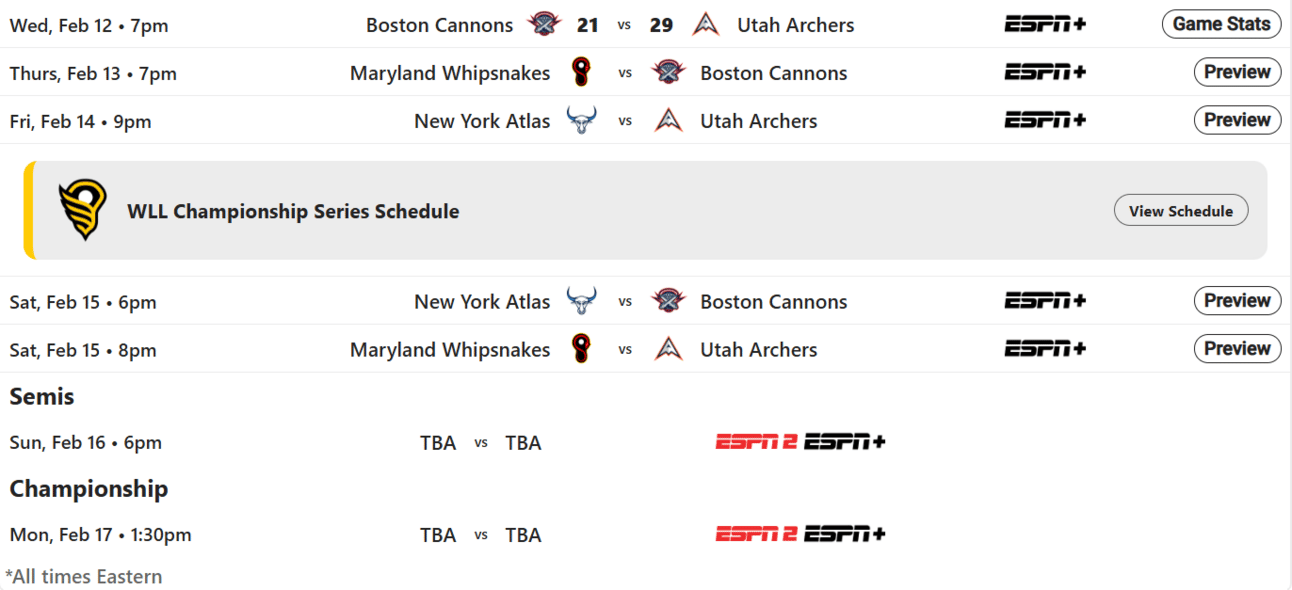1292x590 pixels.
Task: Click New York Atlas name in Sat 6pm game
Action: [482, 302]
